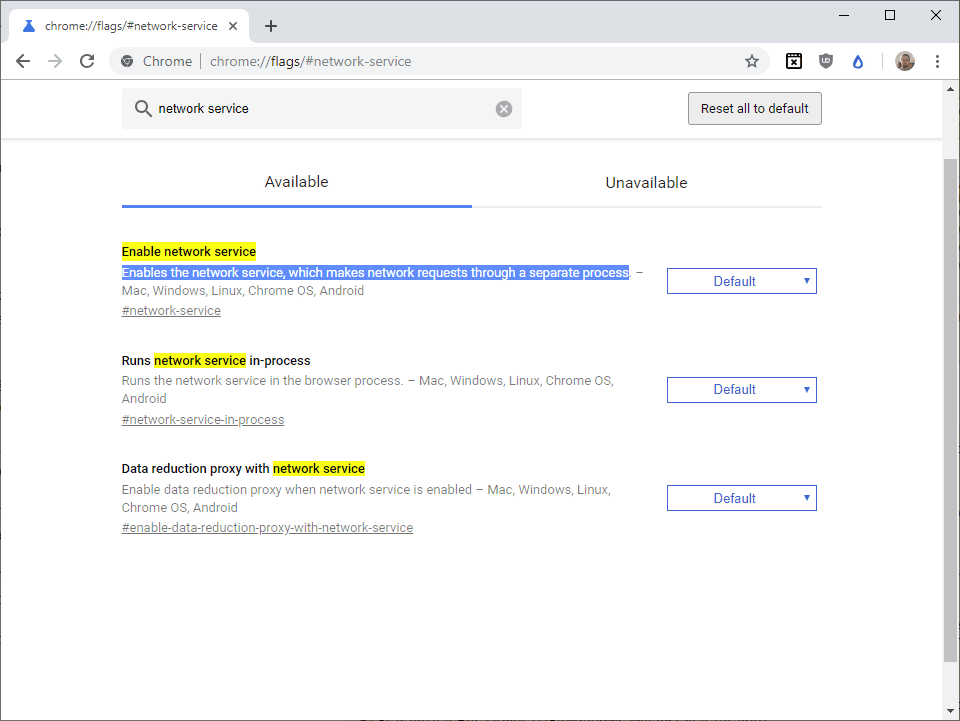
Task: Navigate back with the arrow icon
Action: 23,61
